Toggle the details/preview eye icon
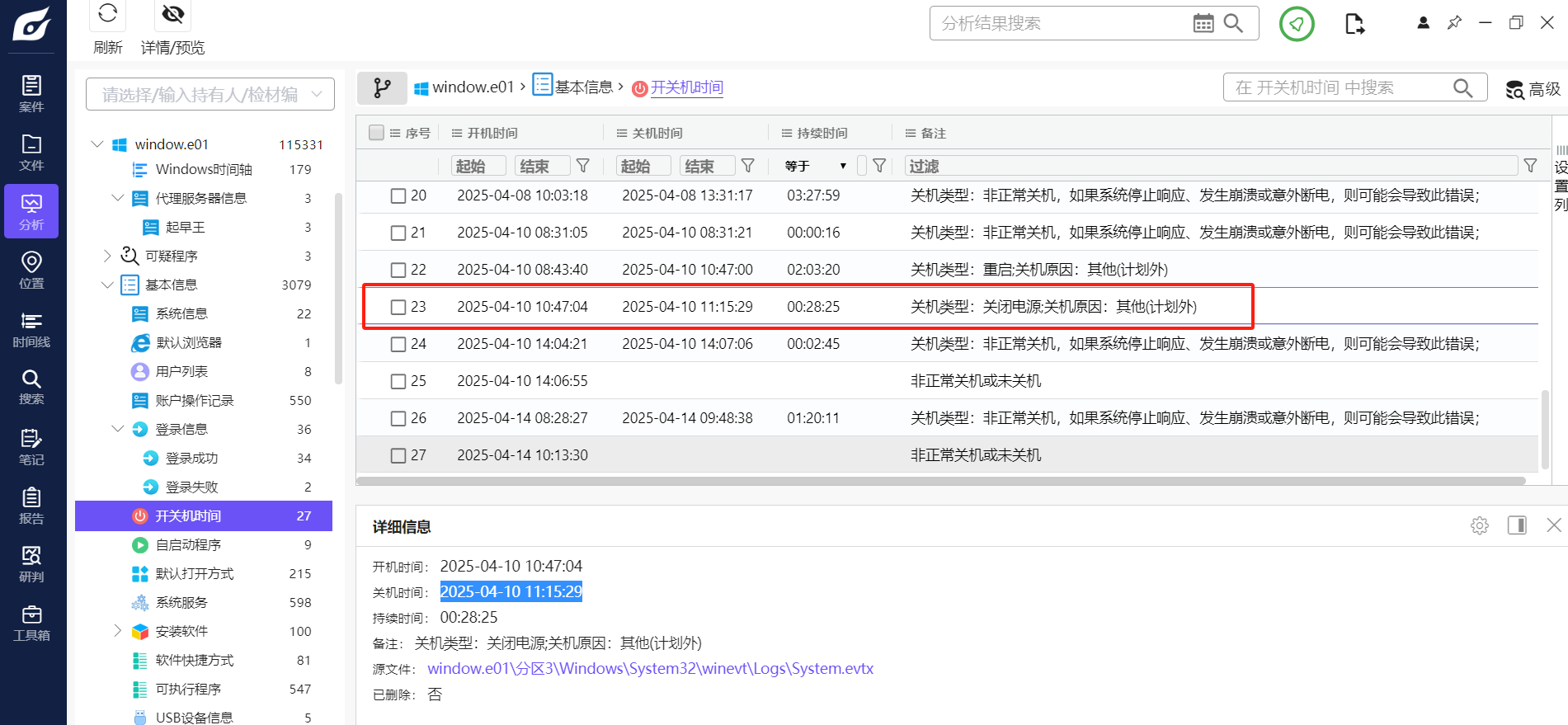Image resolution: width=1568 pixels, height=725 pixels. 172,14
